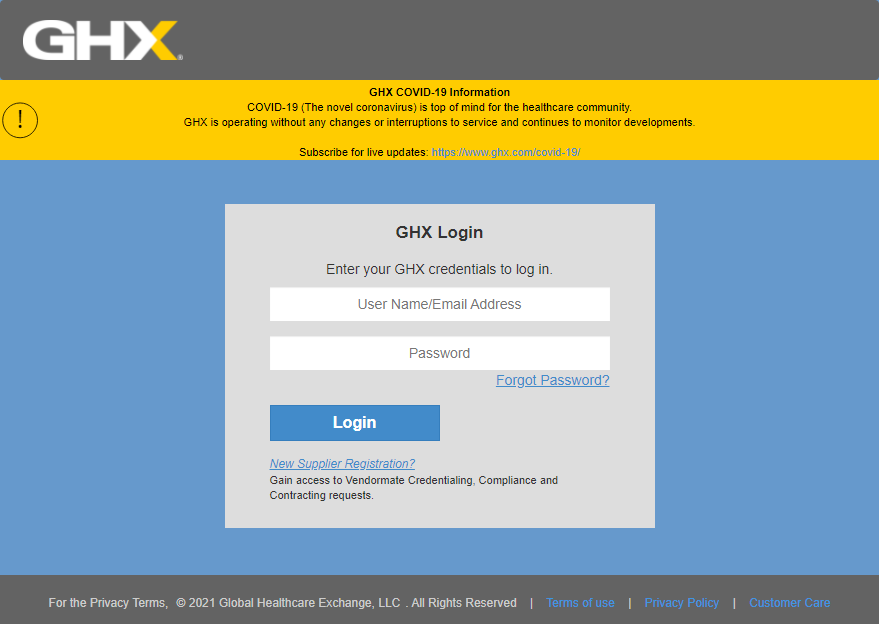Open the ghx.com/covid-19 updates link

coord(506,152)
